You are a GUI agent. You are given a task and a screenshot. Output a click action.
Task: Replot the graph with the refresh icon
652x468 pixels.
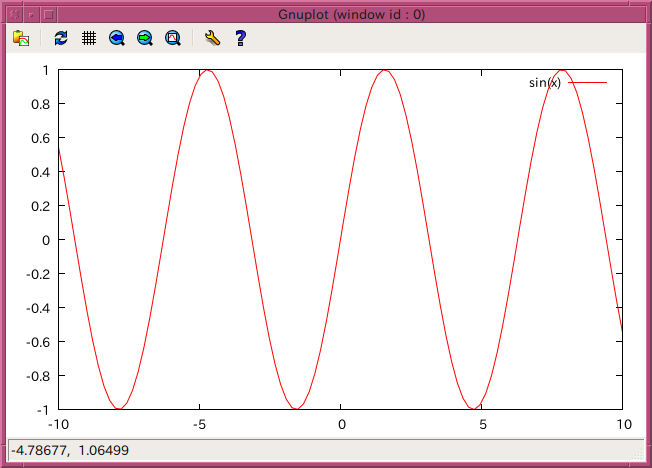(61, 38)
